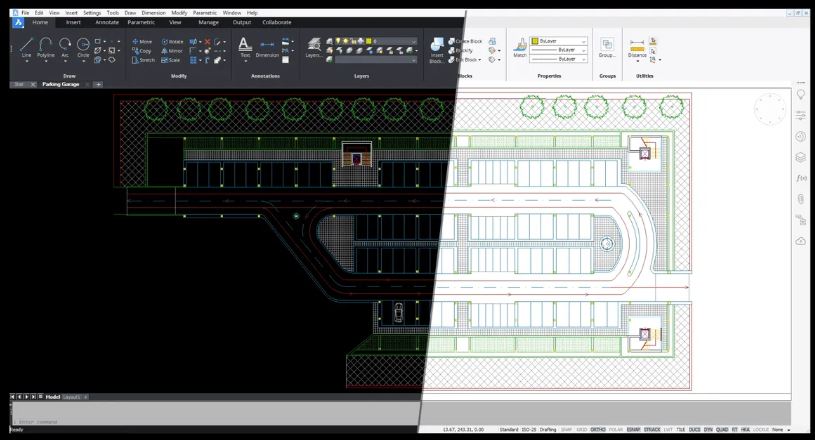Image resolution: width=815 pixels, height=440 pixels.
Task: Expand the Line tool dropdown arrow
Action: 26,61
